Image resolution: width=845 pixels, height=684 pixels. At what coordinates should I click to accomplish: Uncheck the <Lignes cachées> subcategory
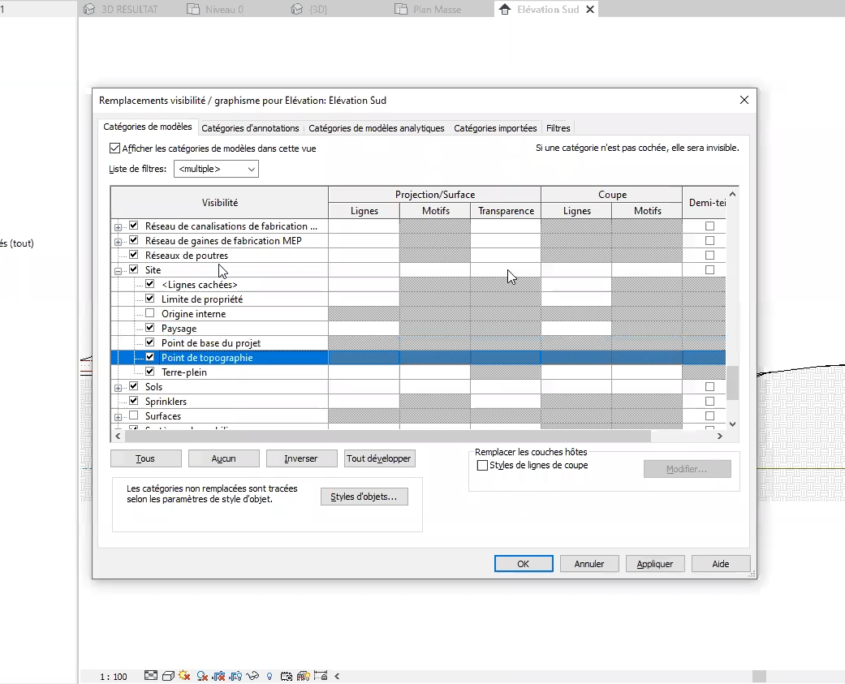click(150, 284)
